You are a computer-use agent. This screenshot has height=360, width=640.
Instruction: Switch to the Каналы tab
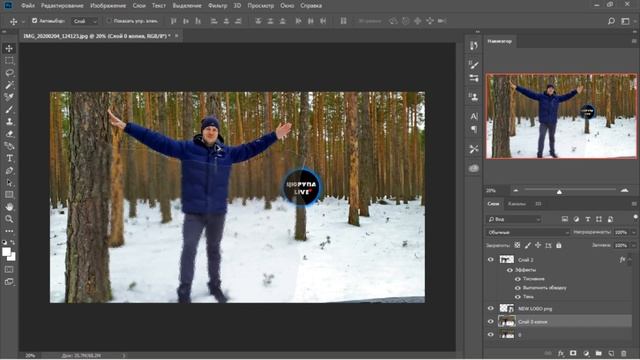coord(517,204)
